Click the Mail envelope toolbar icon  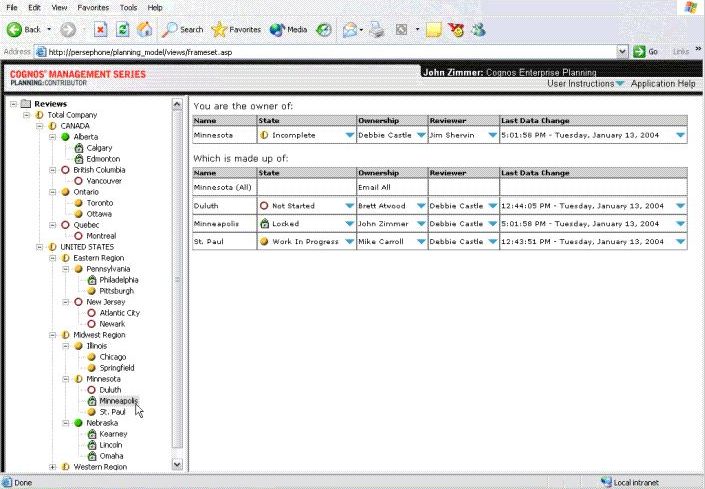350,30
